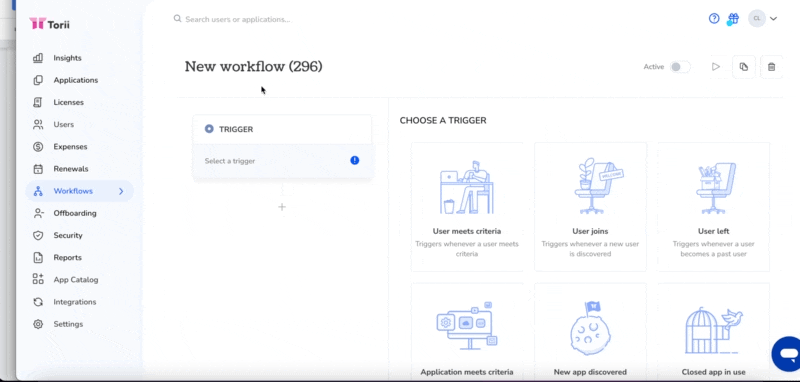This screenshot has width=800, height=382.
Task: Click the New workflow (296) title
Action: tap(254, 67)
